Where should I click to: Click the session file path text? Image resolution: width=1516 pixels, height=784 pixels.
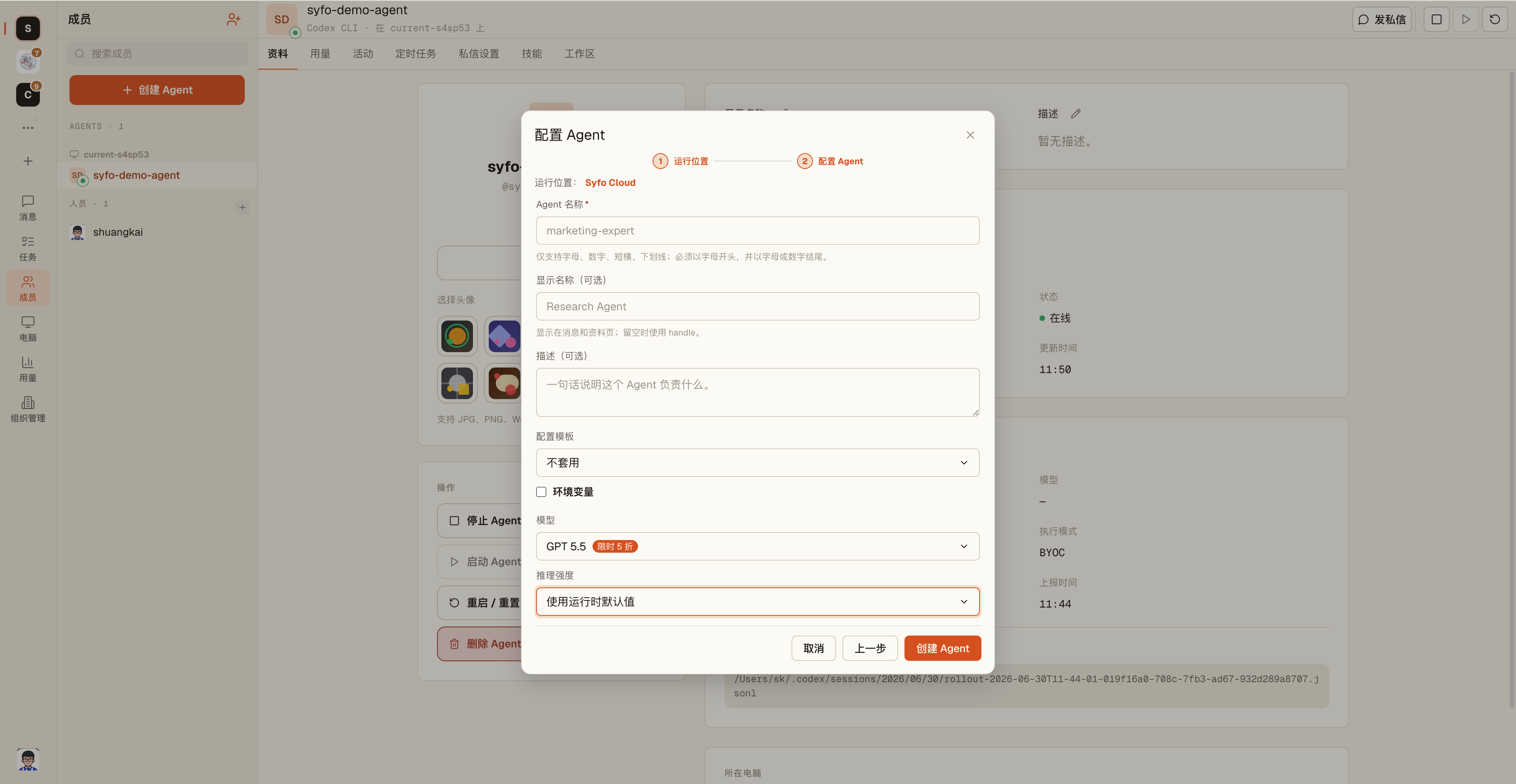pyautogui.click(x=1026, y=686)
